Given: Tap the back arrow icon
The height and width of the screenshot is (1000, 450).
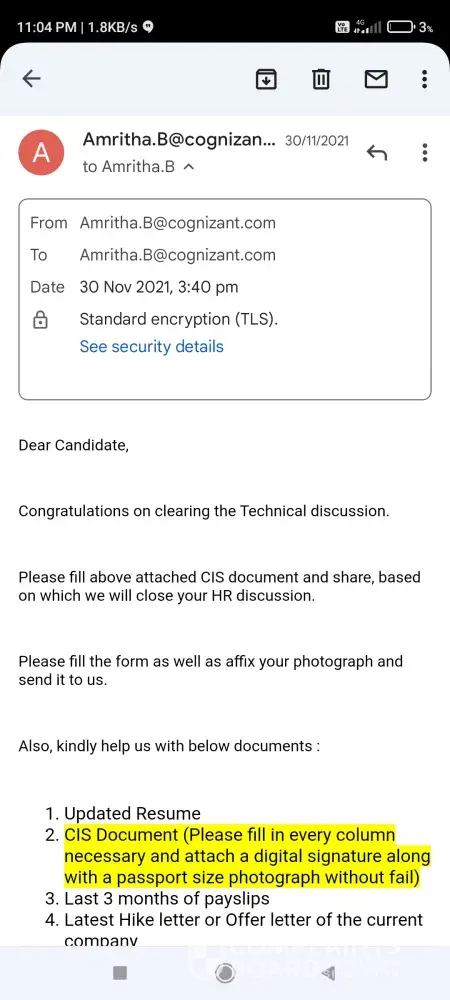Looking at the screenshot, I should [31, 78].
